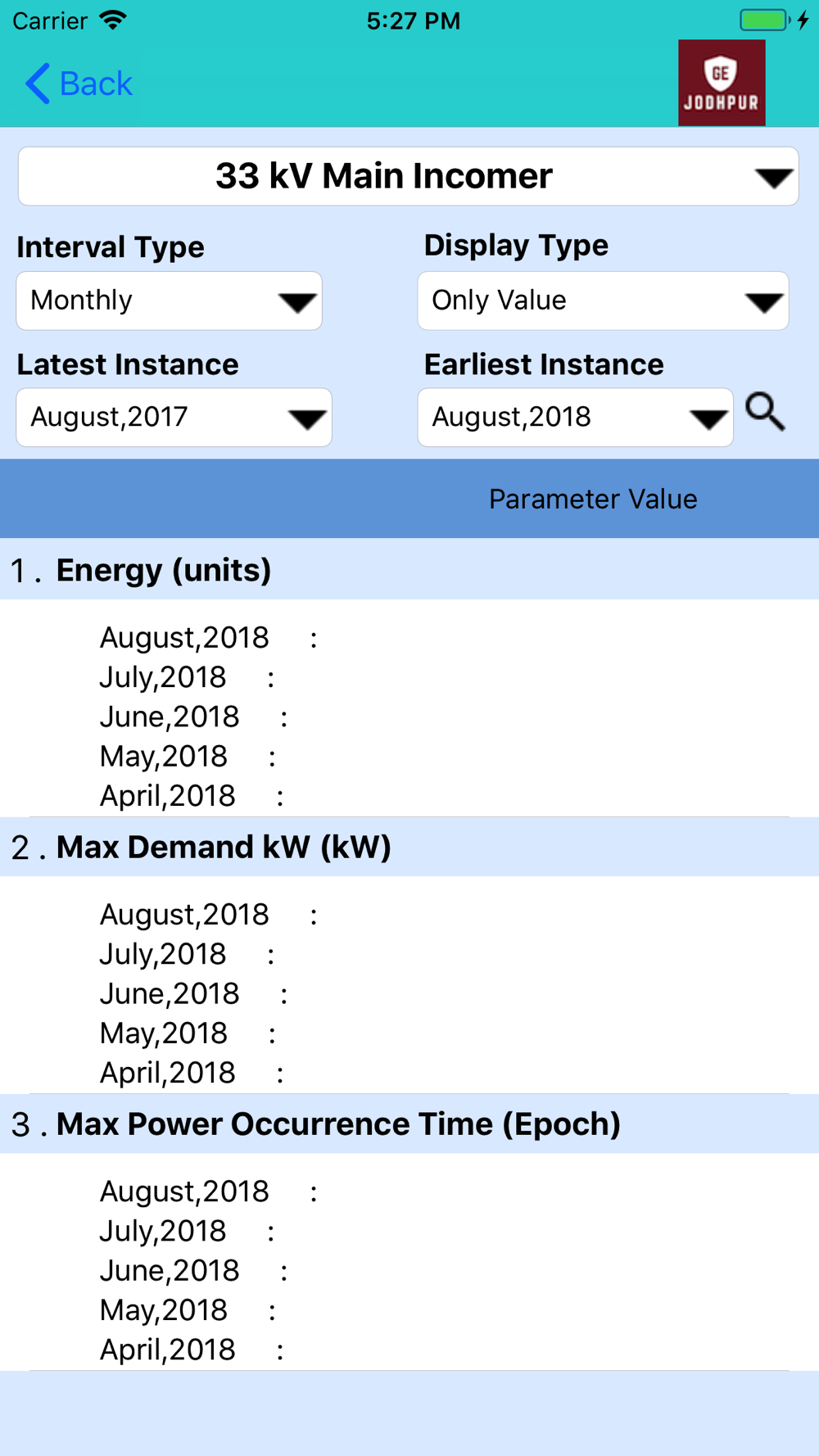Image resolution: width=819 pixels, height=1456 pixels.
Task: Open Latest Instance August,2017 dropdown
Action: pyautogui.click(x=174, y=418)
